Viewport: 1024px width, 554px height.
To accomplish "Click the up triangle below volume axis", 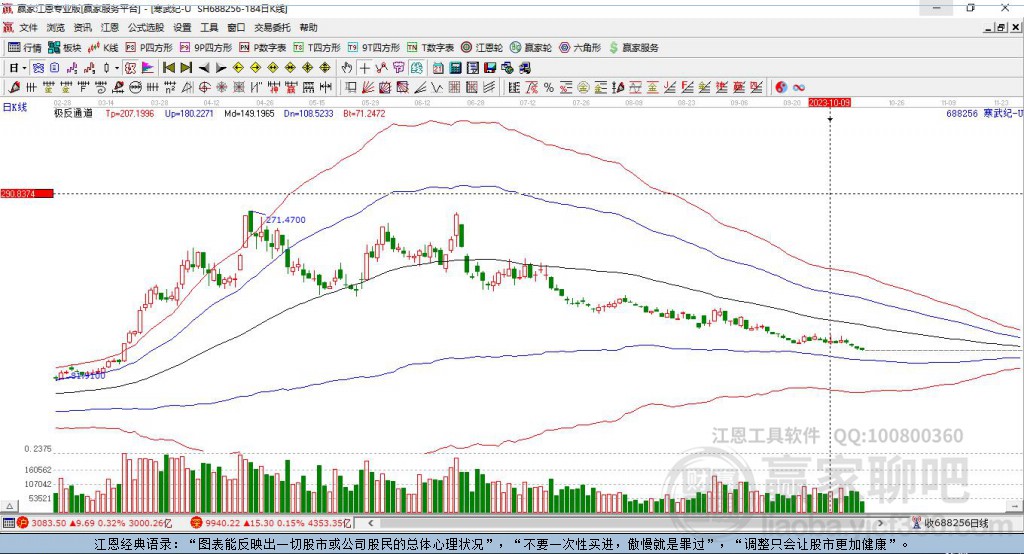I will (9, 506).
